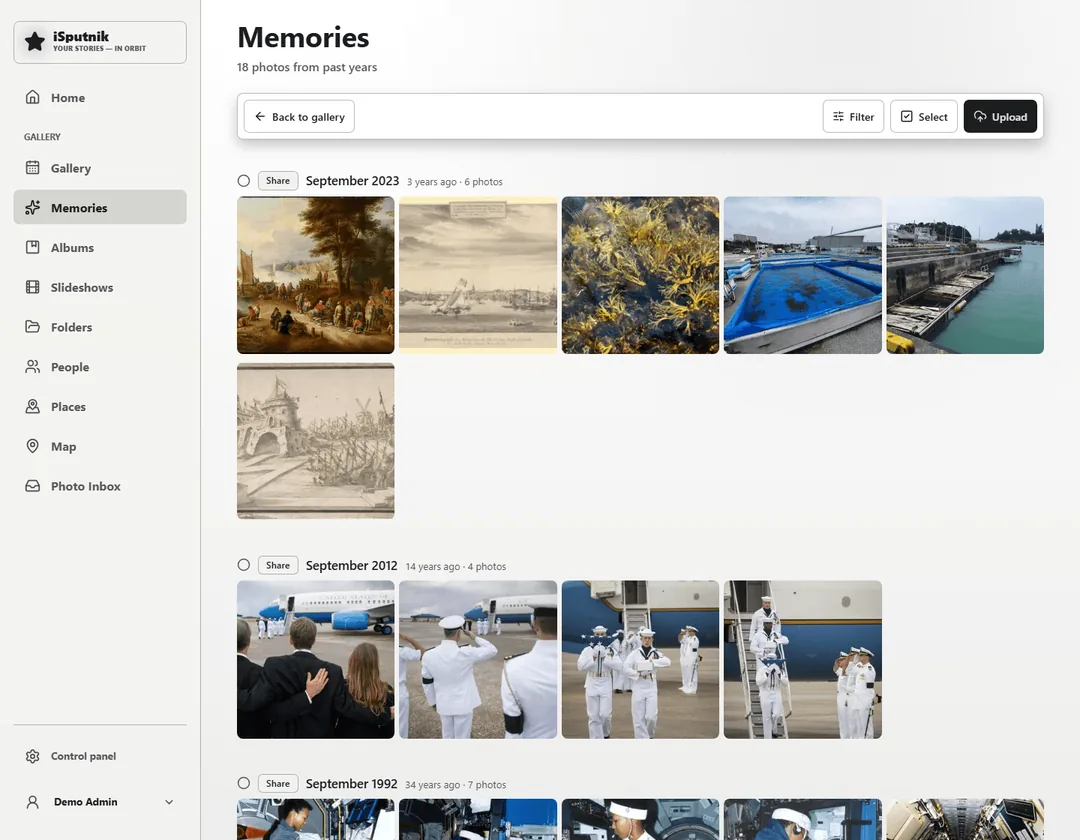Click the Demo Admin user icon
Image resolution: width=1080 pixels, height=840 pixels.
coord(32,801)
